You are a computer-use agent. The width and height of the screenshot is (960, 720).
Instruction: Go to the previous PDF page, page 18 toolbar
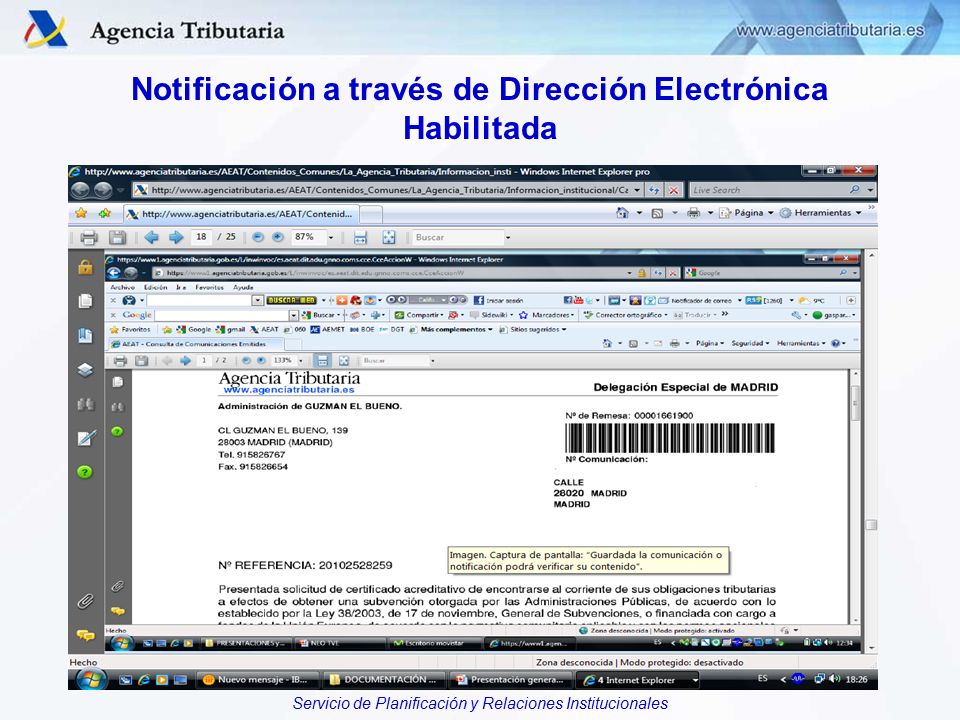[x=151, y=237]
